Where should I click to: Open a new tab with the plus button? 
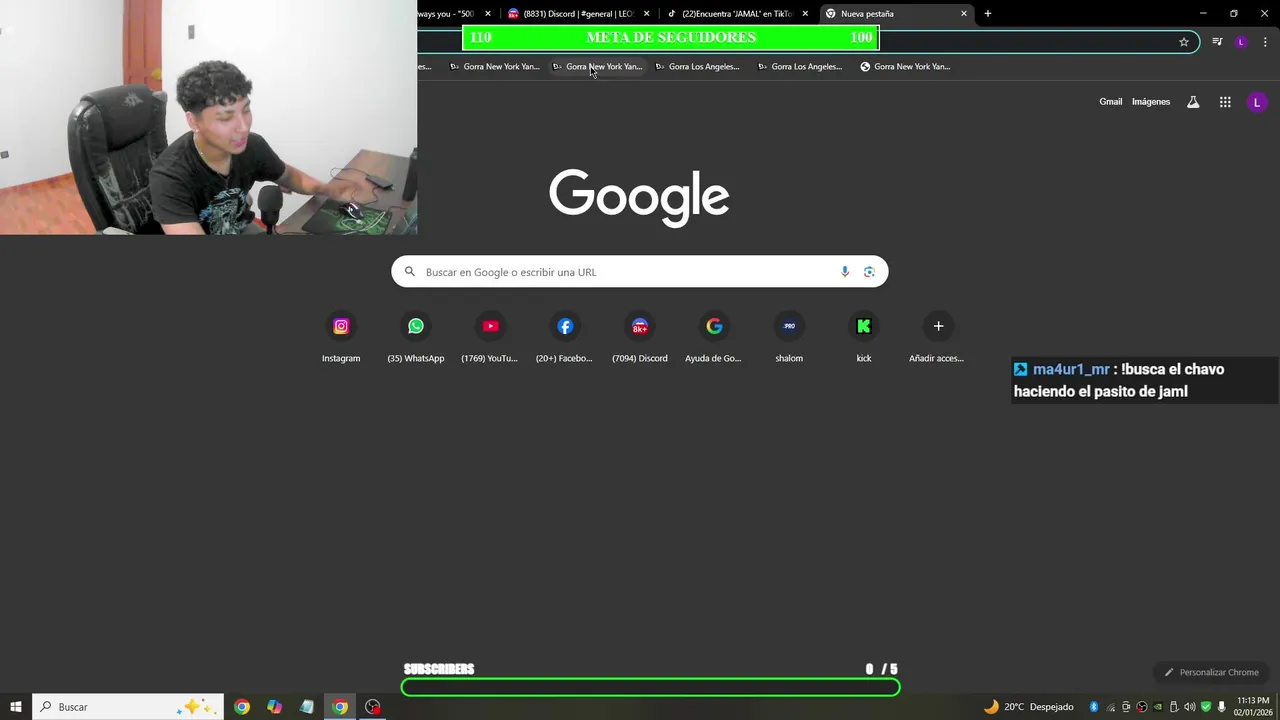[x=988, y=14]
